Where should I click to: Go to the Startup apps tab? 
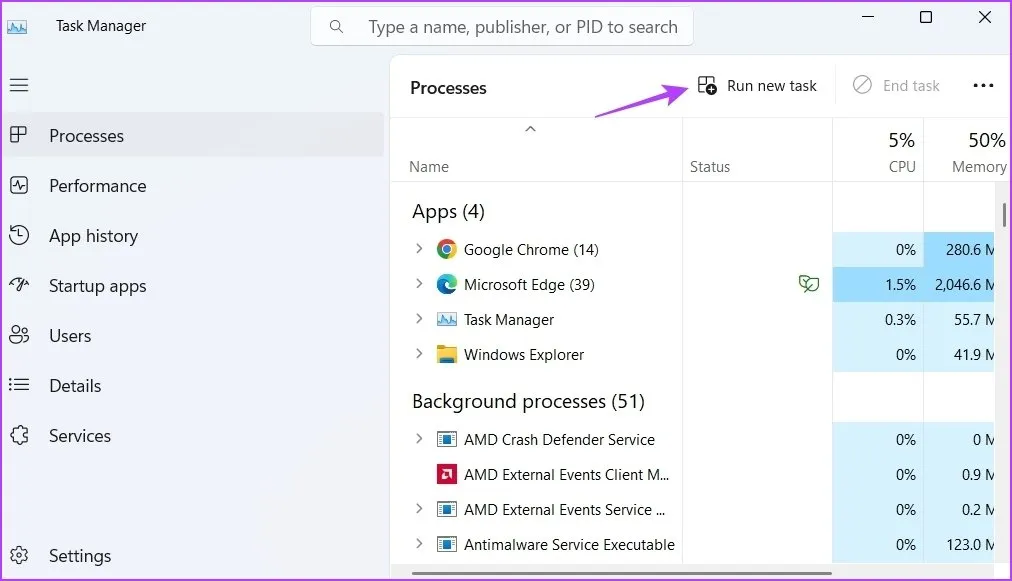point(97,286)
